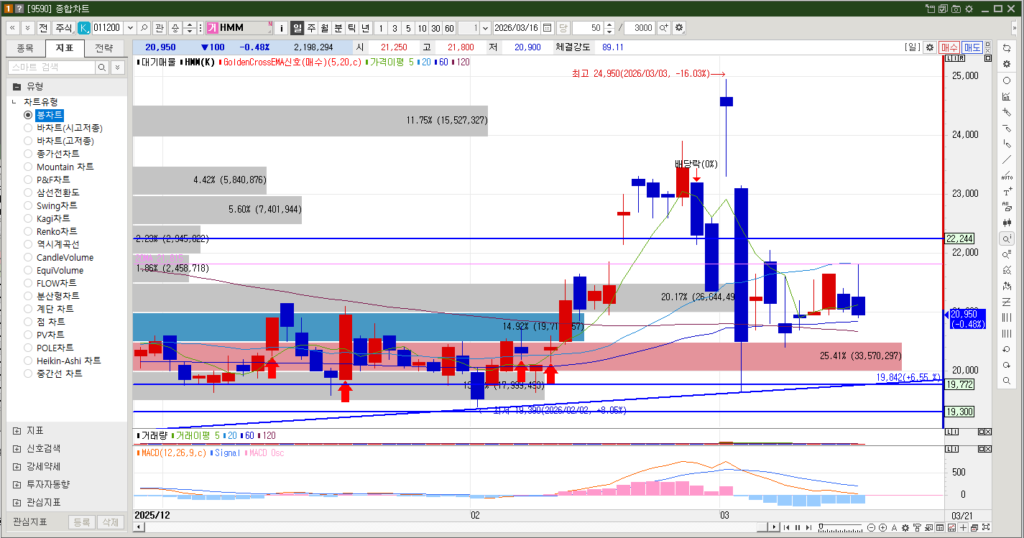Viewport: 1024px width, 538px height.
Task: Select the text 'T' tool in right toolbar
Action: pyautogui.click(x=1007, y=192)
